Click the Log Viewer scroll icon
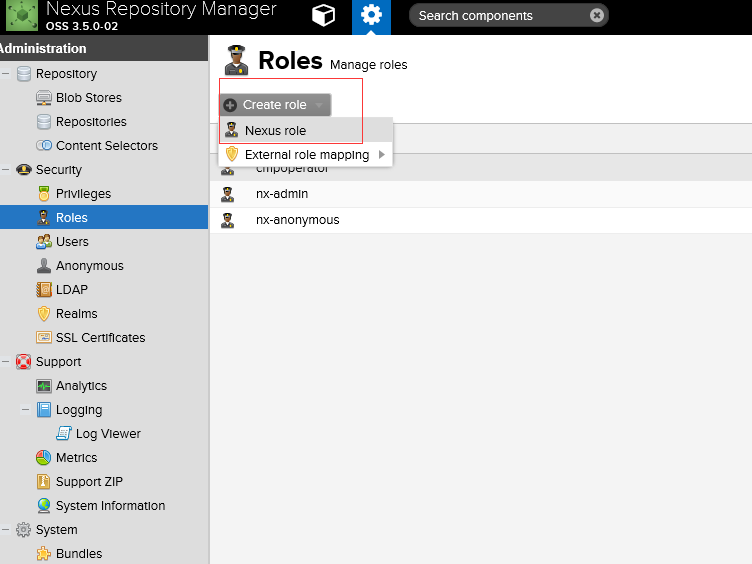 pos(64,433)
